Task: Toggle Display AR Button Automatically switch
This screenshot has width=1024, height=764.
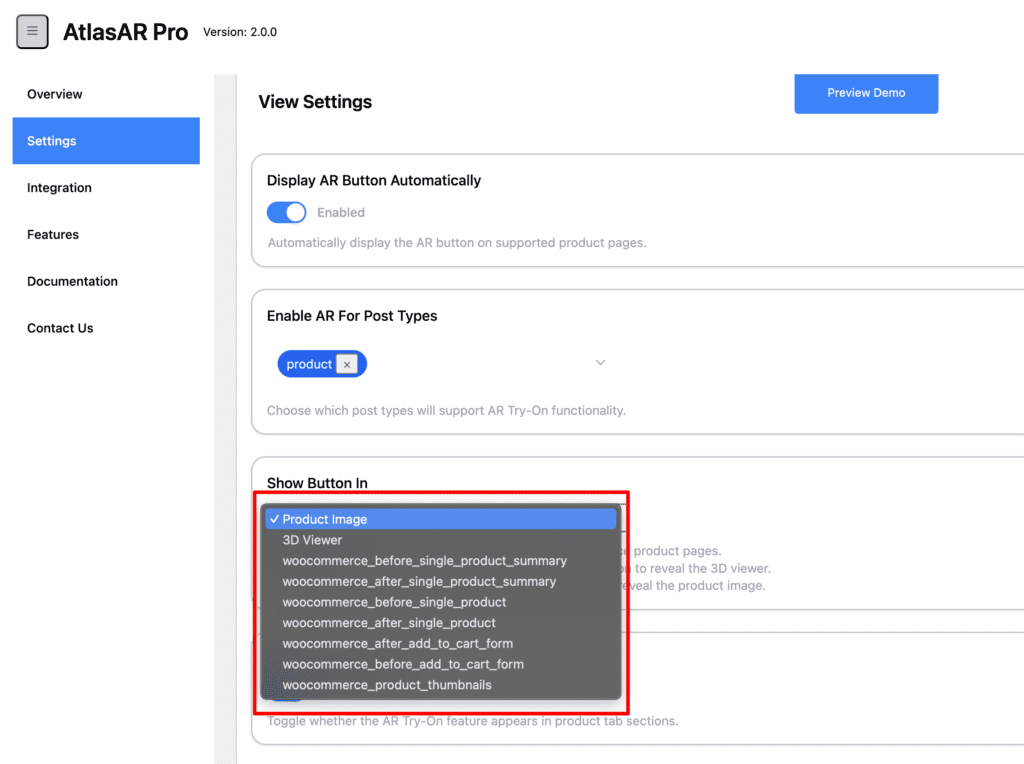Action: coord(287,213)
